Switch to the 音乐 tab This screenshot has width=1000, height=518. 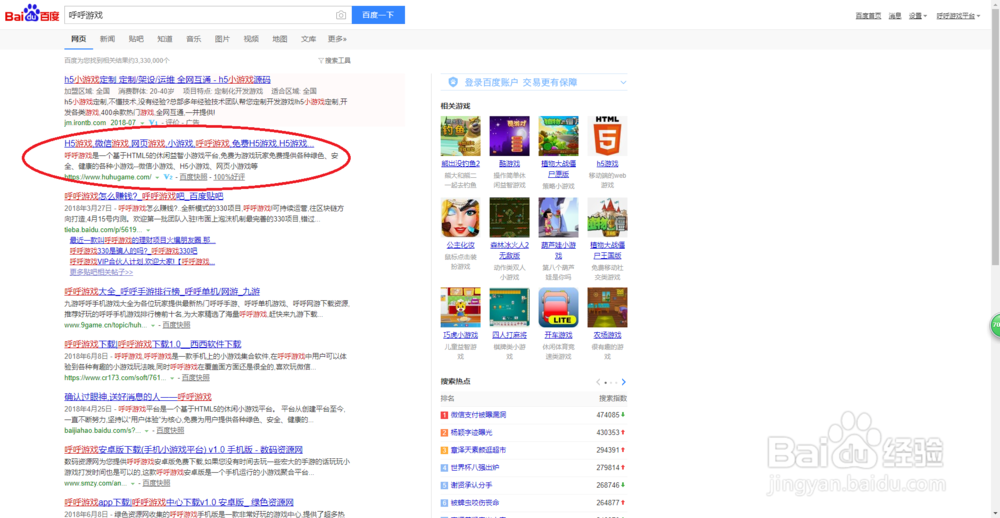(x=193, y=39)
